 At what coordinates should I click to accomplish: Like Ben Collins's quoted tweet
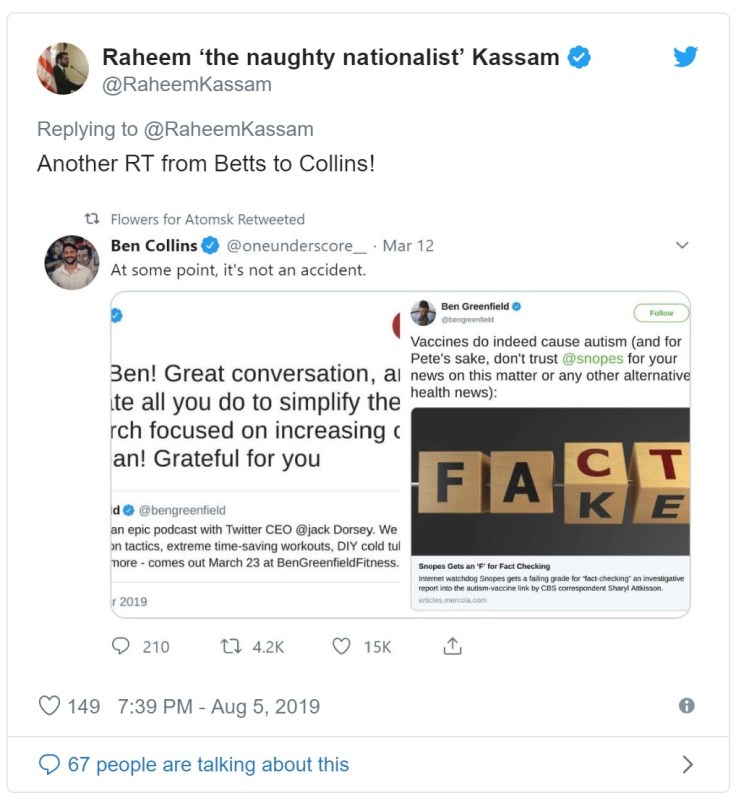point(341,647)
